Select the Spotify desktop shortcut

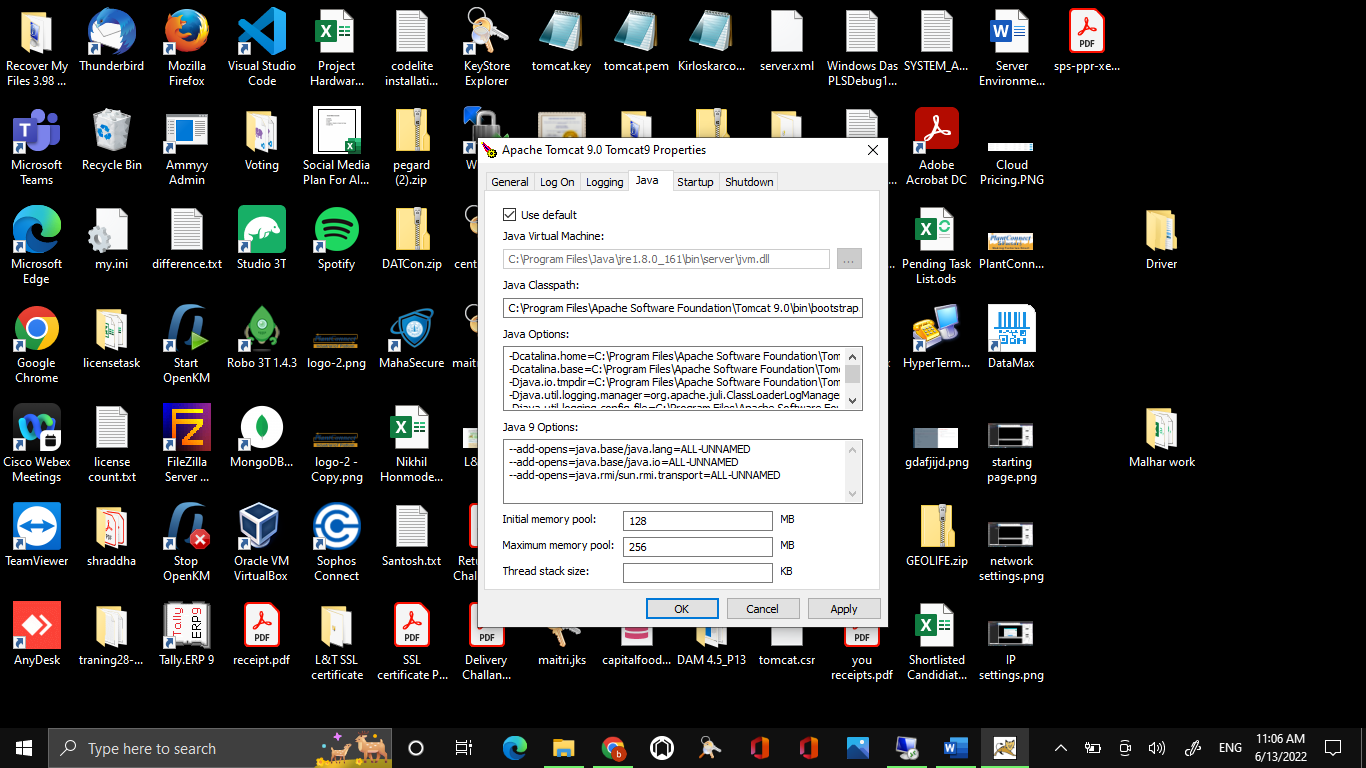[337, 238]
